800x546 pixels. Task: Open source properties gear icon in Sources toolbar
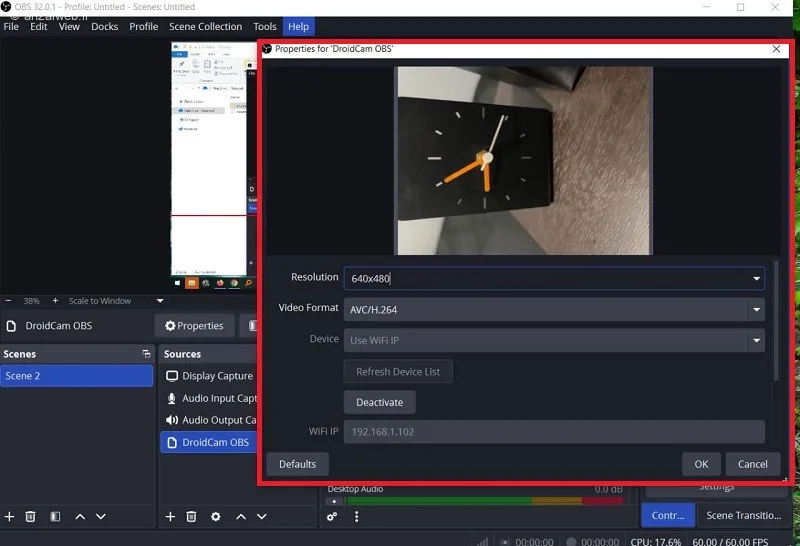[x=216, y=516]
